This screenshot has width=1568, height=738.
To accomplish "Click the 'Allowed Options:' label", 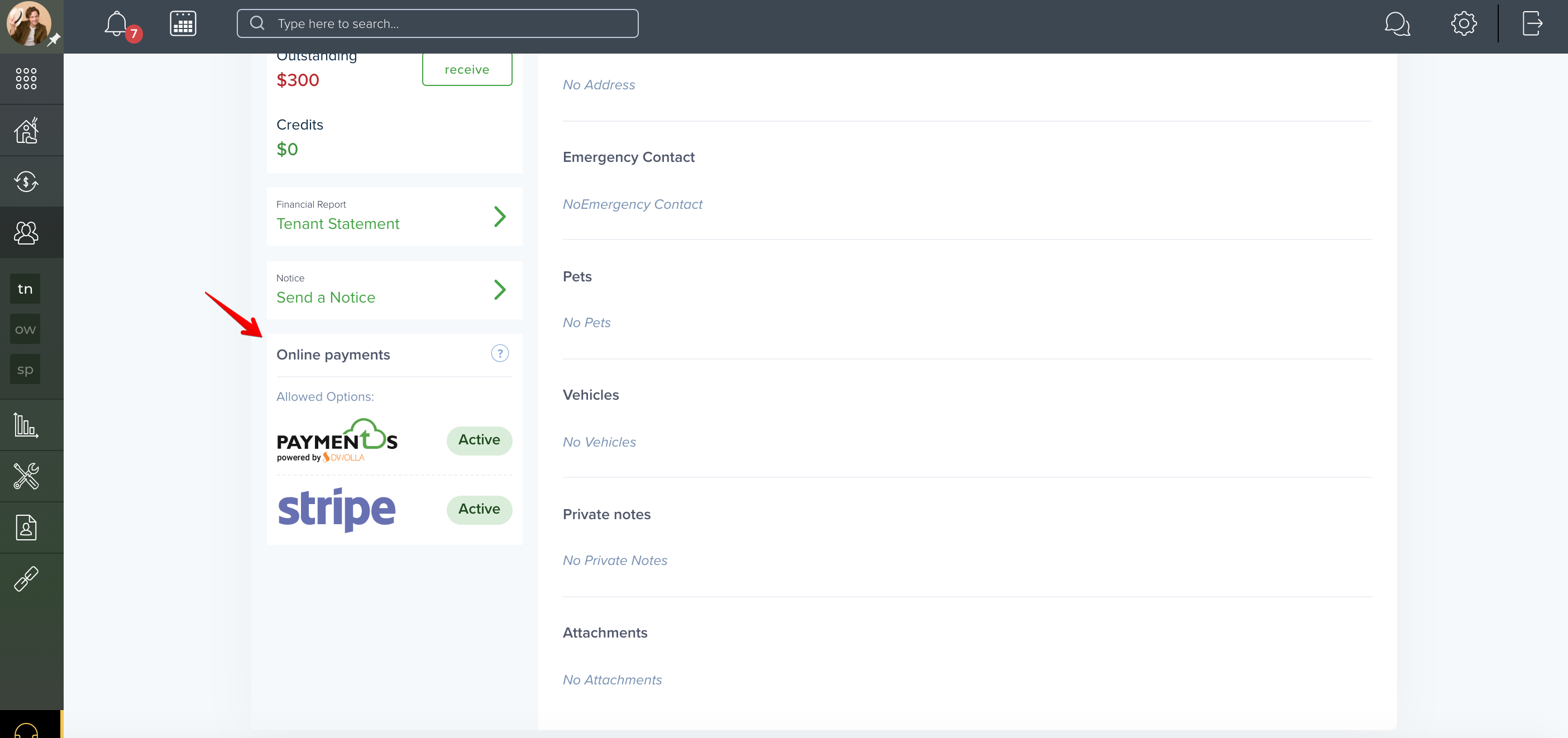I will 325,397.
